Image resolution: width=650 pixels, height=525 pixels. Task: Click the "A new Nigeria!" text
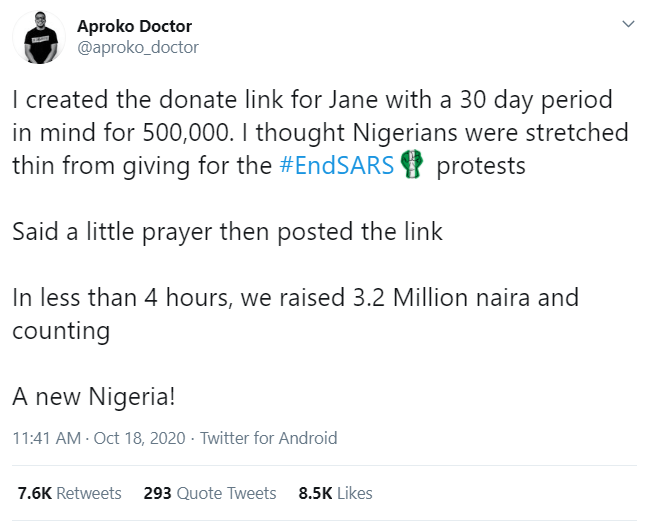pyautogui.click(x=94, y=396)
